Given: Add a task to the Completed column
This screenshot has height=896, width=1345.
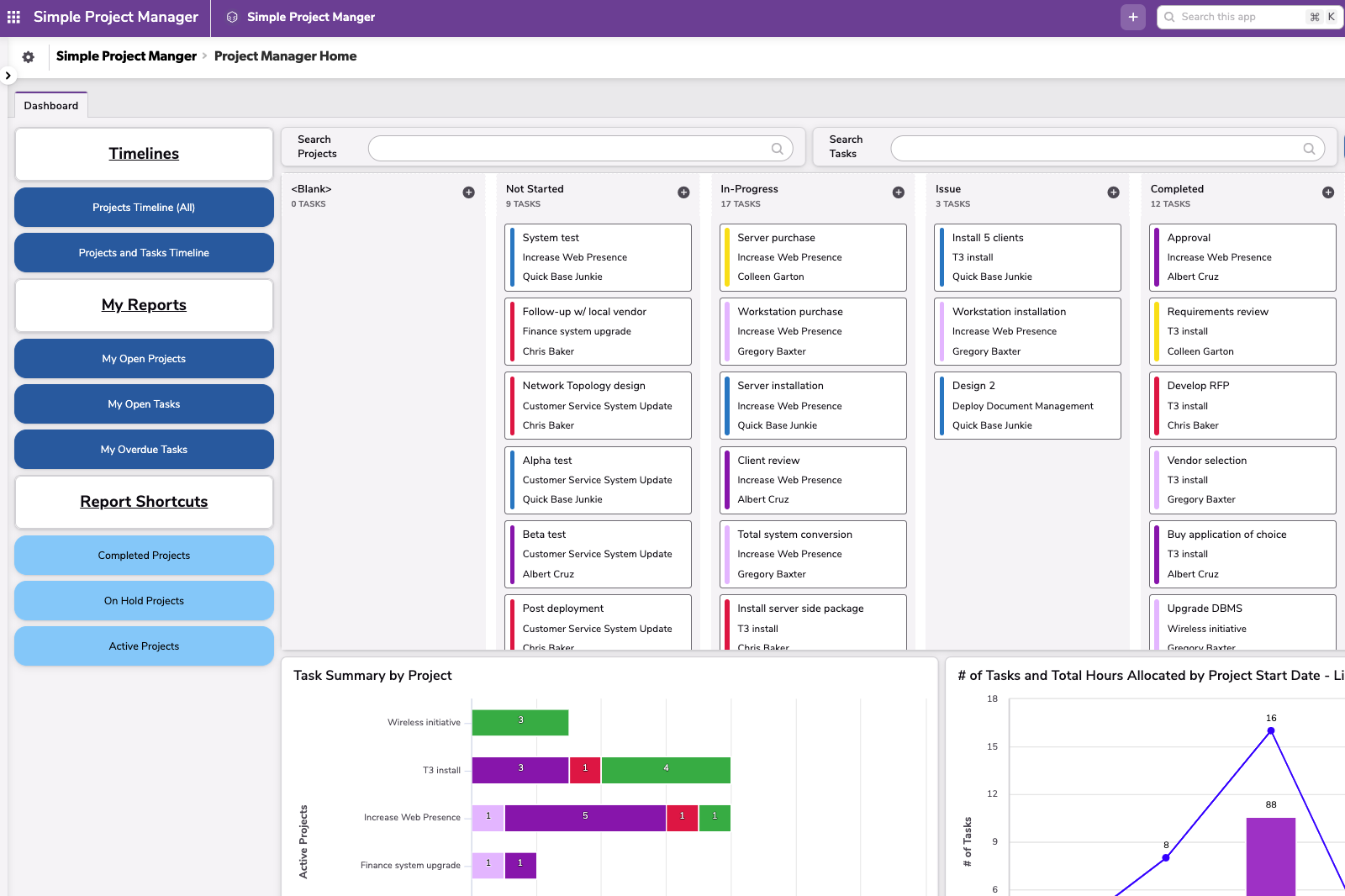Looking at the screenshot, I should [1328, 192].
